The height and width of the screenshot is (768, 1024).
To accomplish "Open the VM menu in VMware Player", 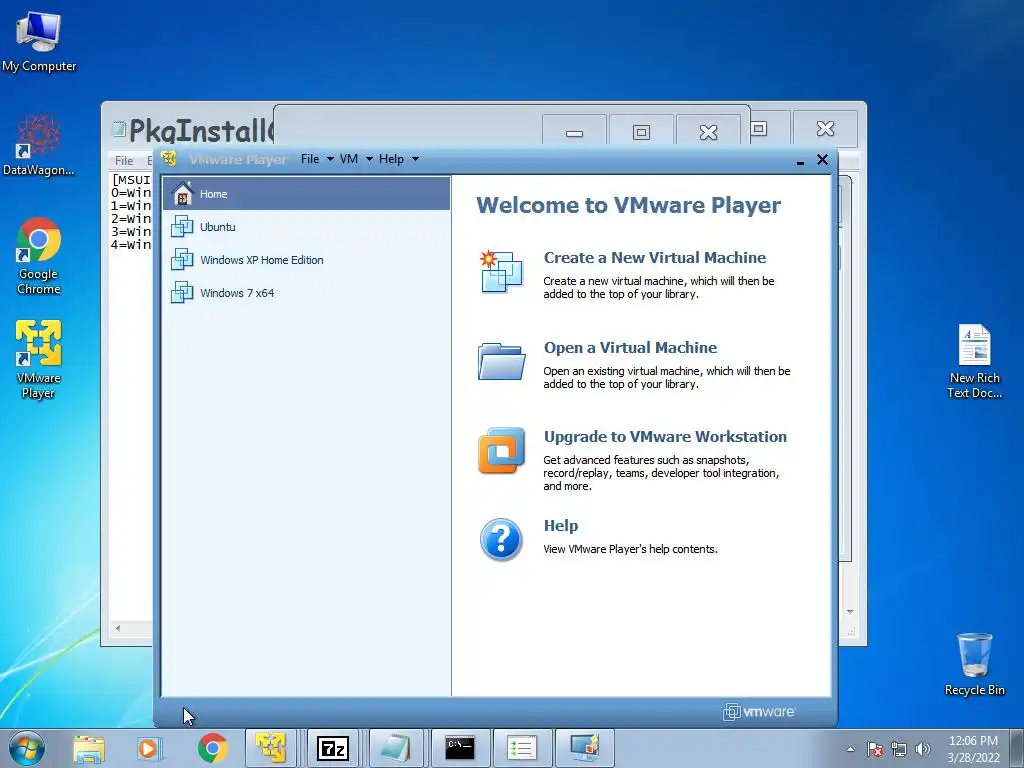I will pos(349,159).
